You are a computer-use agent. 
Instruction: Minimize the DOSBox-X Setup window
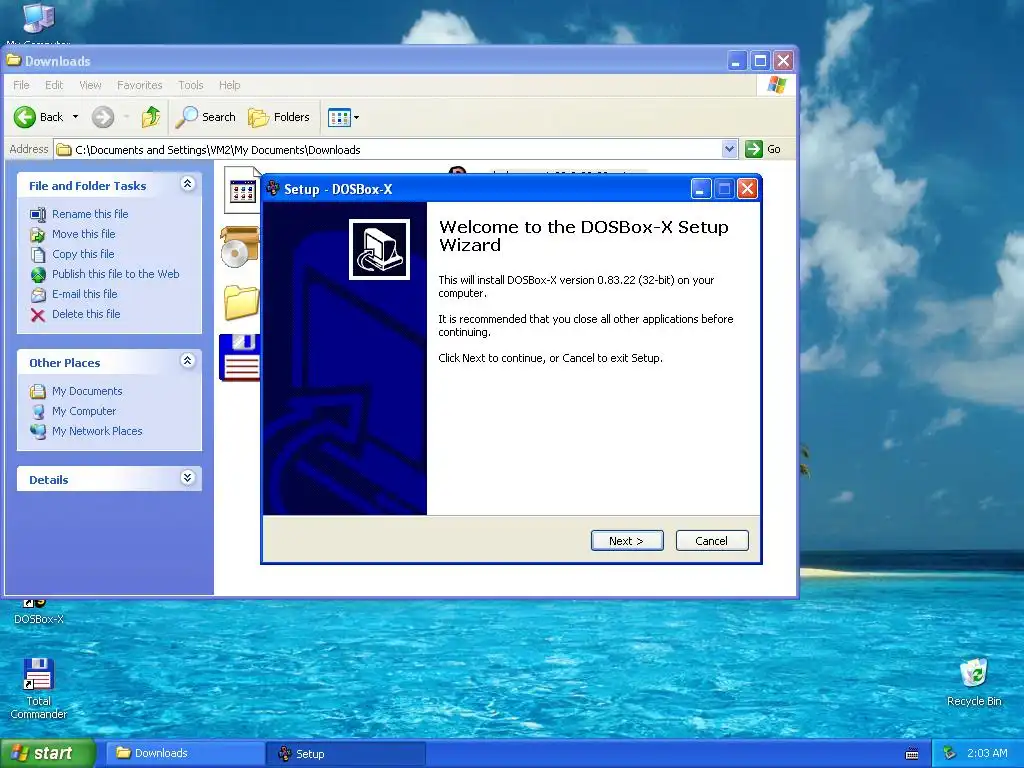700,189
